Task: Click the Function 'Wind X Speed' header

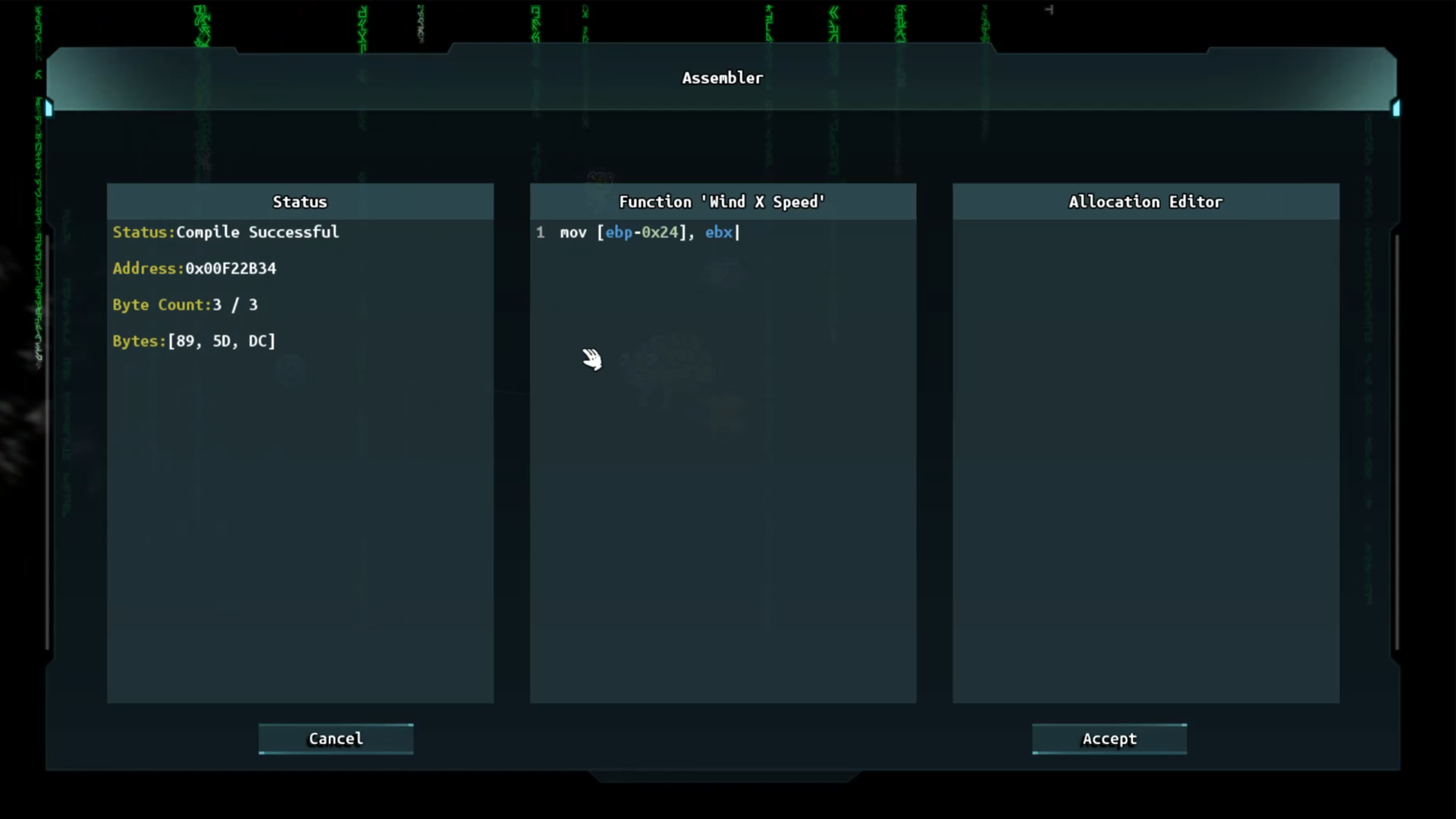Action: pos(722,202)
